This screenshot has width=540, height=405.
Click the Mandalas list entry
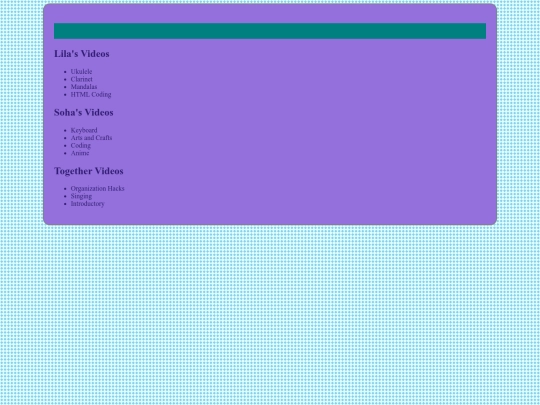[84, 87]
